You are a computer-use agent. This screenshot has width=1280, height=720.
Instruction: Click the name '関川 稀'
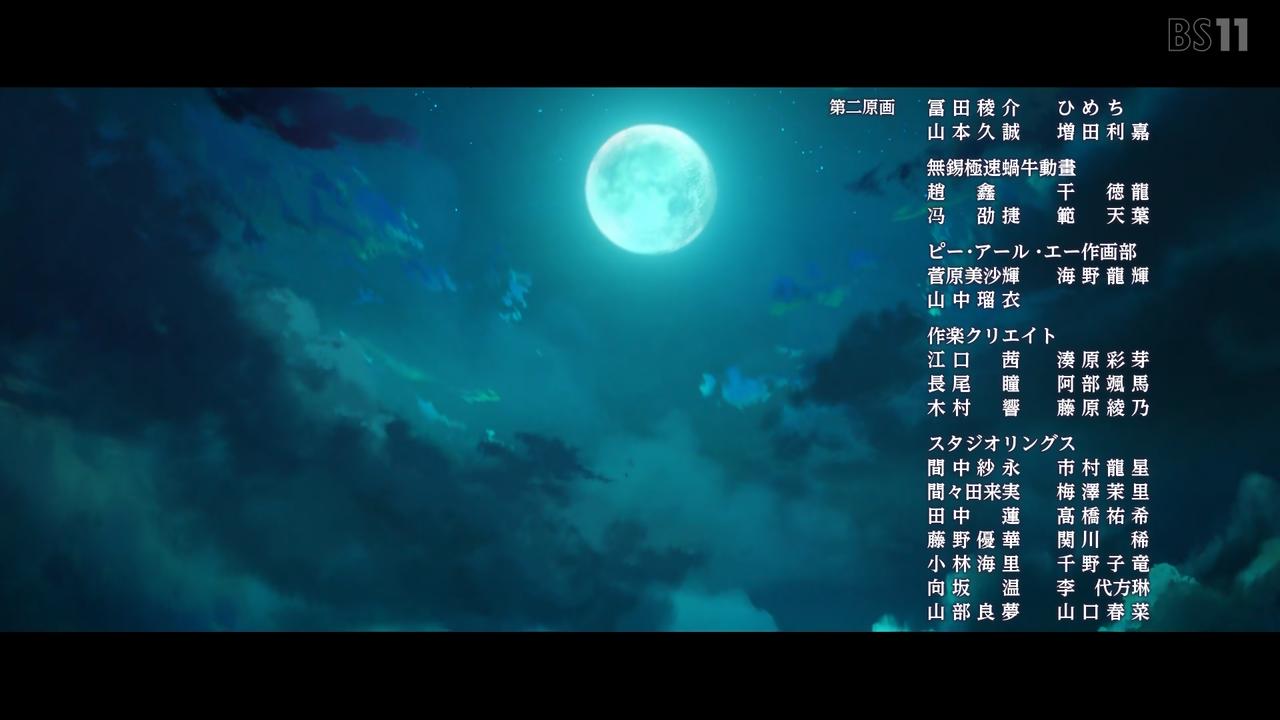1103,540
